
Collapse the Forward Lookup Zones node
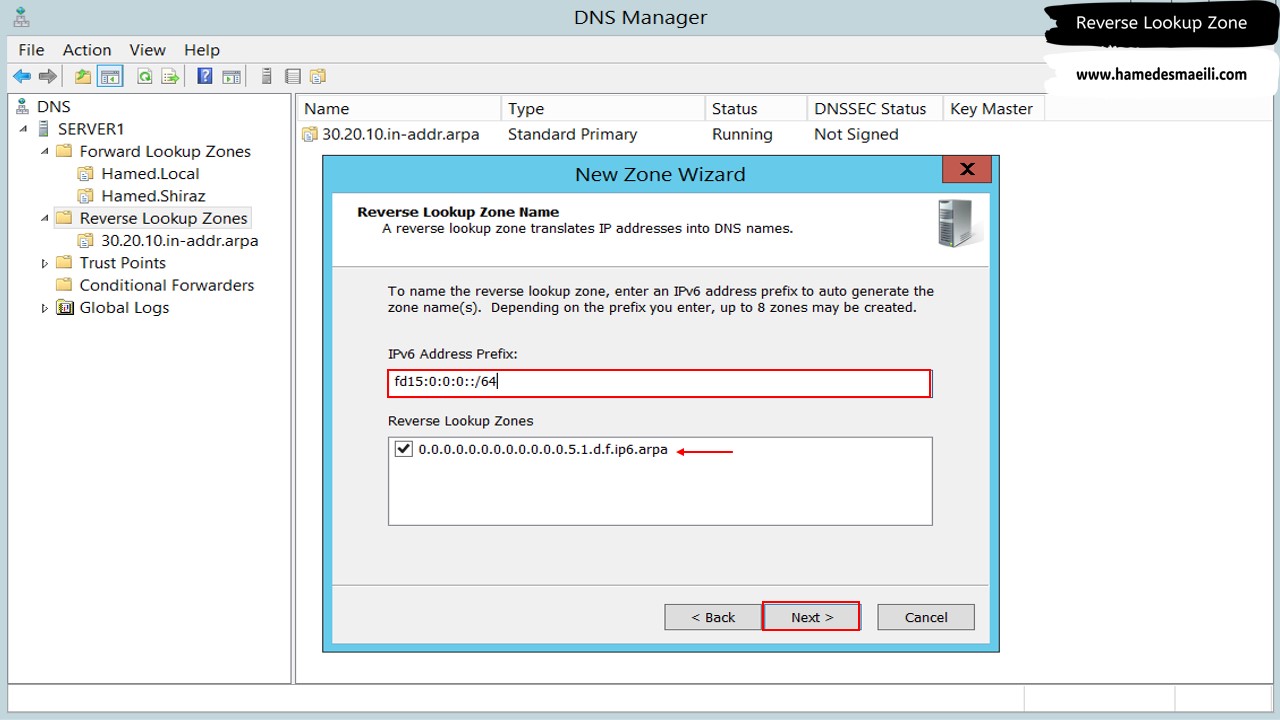click(45, 151)
